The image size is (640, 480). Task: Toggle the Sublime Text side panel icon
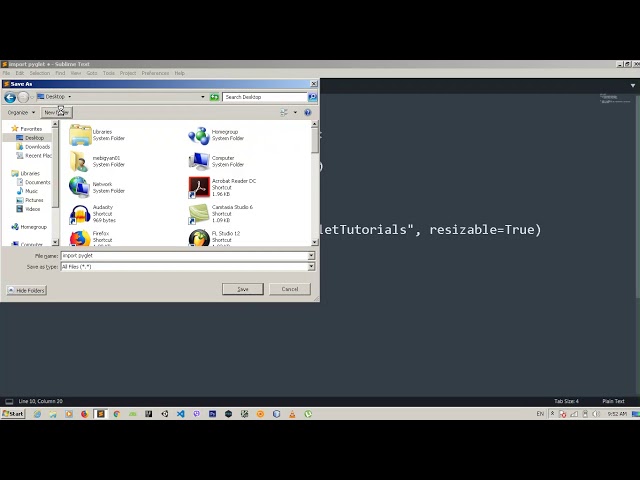[x=9, y=402]
